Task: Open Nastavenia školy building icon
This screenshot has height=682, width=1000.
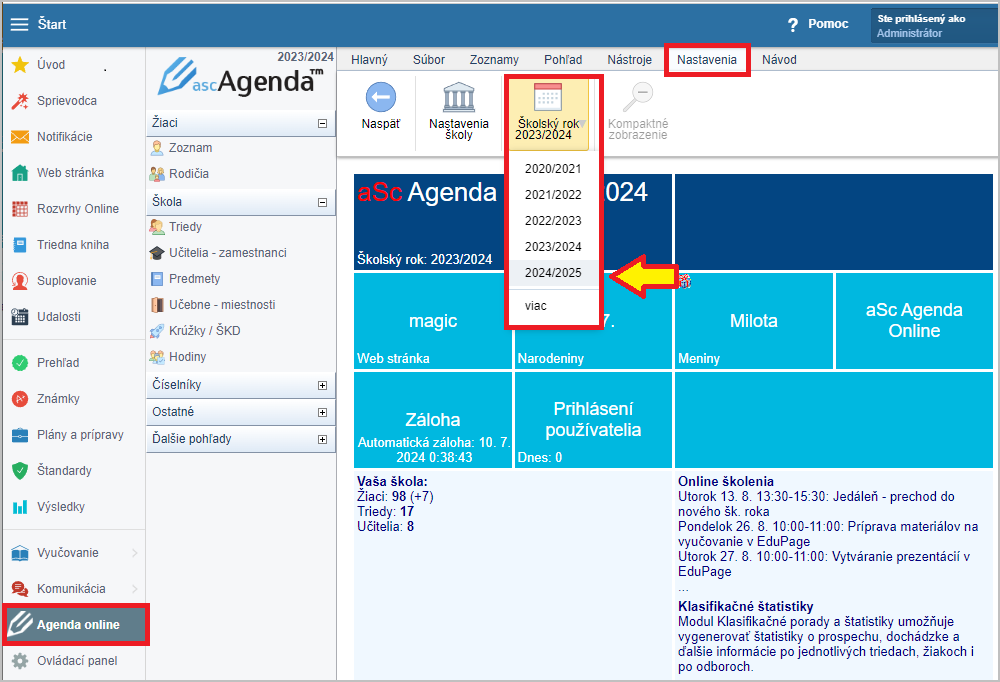Action: point(459,98)
